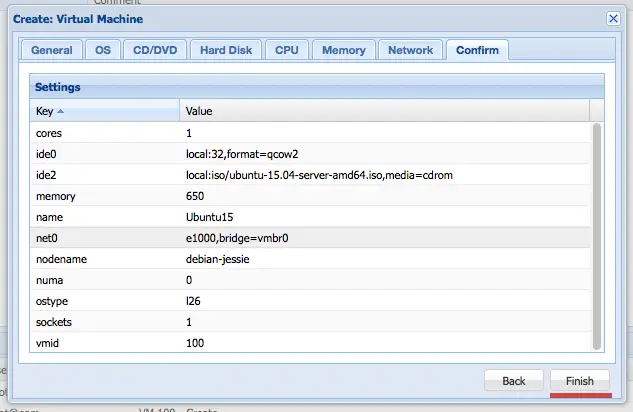Select the ide2 key cell

(x=105, y=175)
